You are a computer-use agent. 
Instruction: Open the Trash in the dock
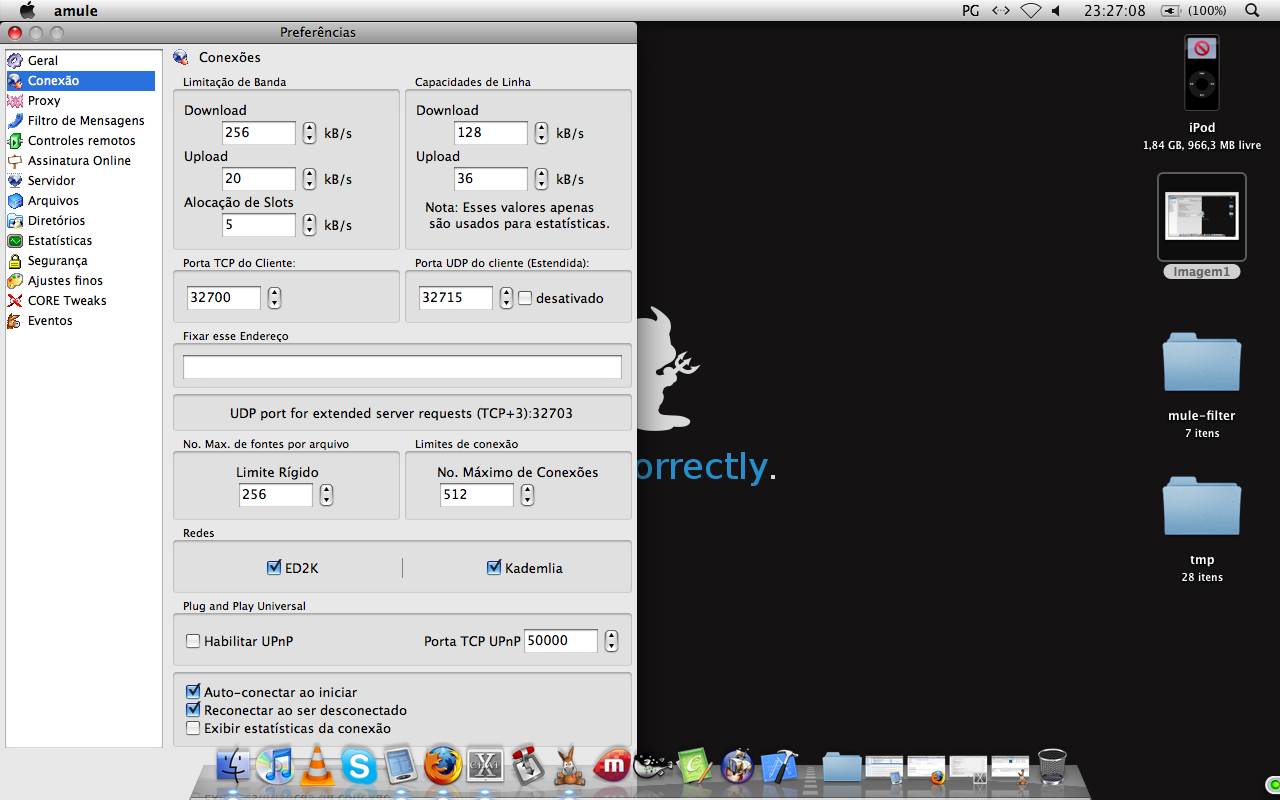click(x=1052, y=767)
